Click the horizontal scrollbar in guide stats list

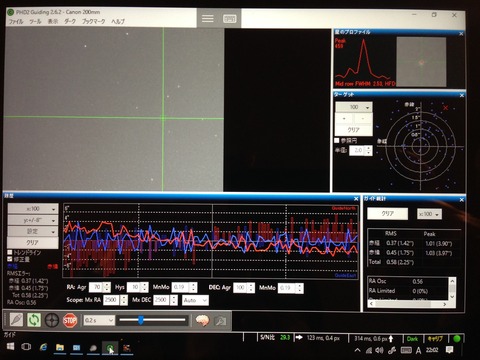pos(408,304)
